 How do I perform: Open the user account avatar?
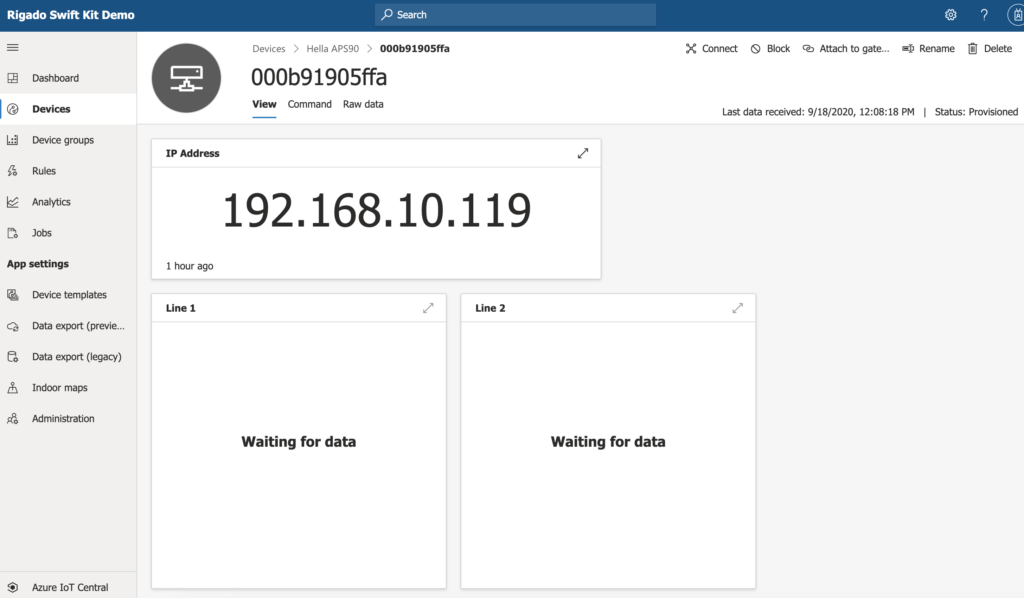[x=1016, y=14]
